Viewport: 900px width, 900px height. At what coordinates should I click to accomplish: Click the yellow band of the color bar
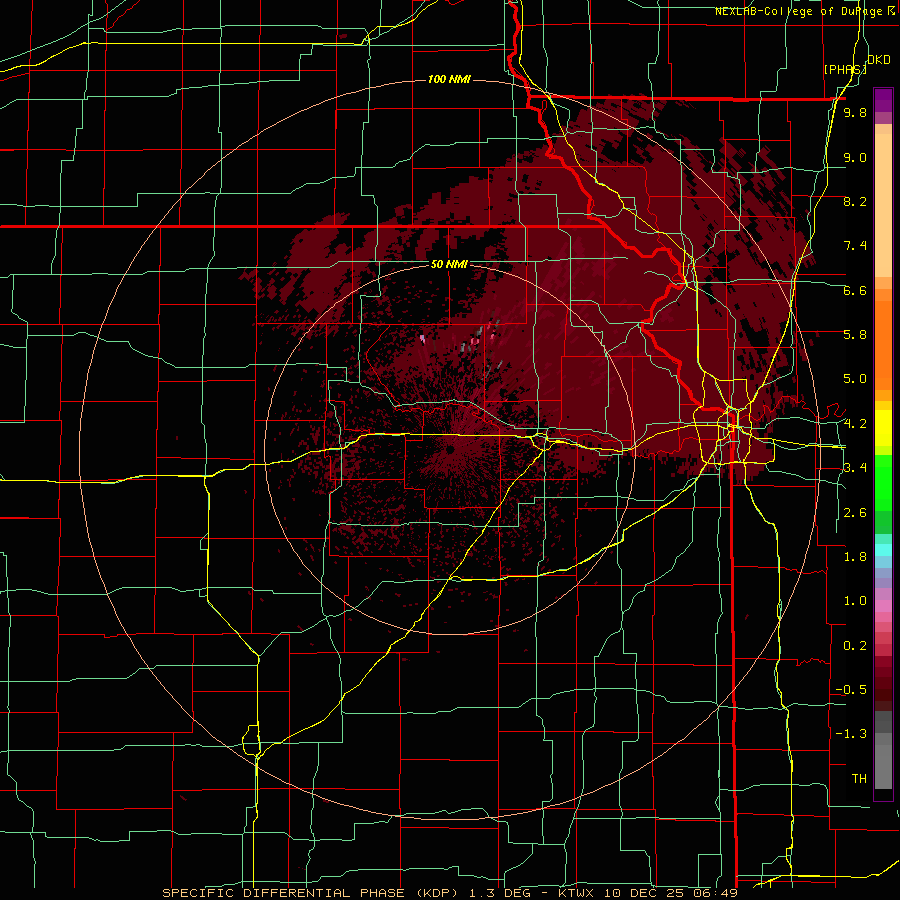(x=883, y=428)
